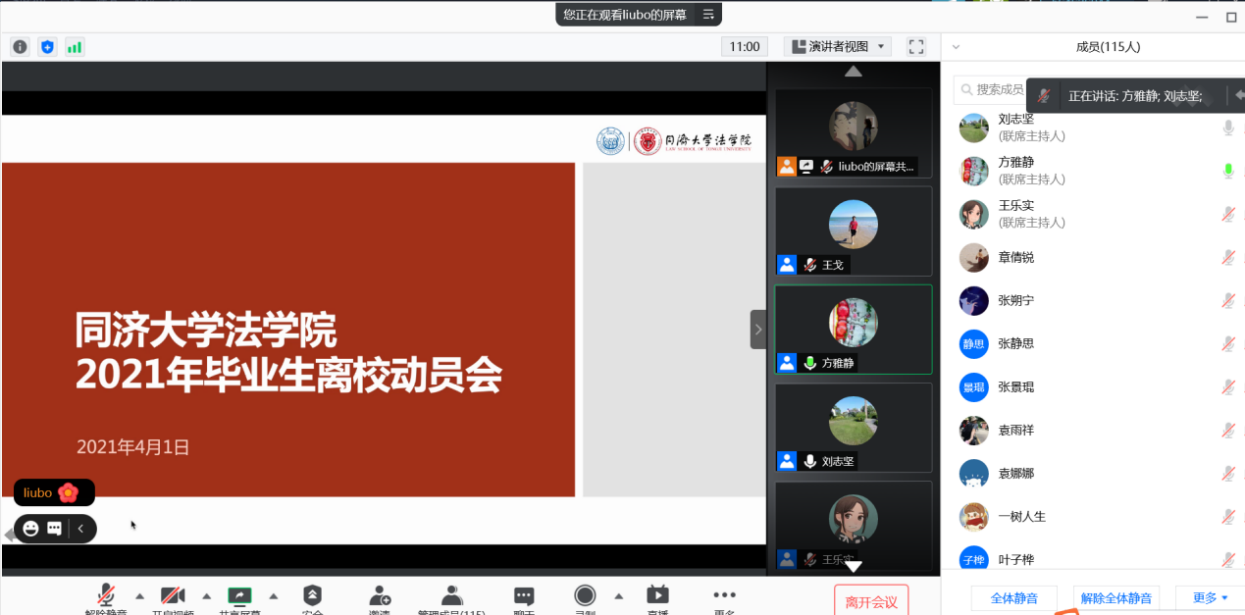Open the meeting info icon
The height and width of the screenshot is (615, 1245).
(20, 47)
